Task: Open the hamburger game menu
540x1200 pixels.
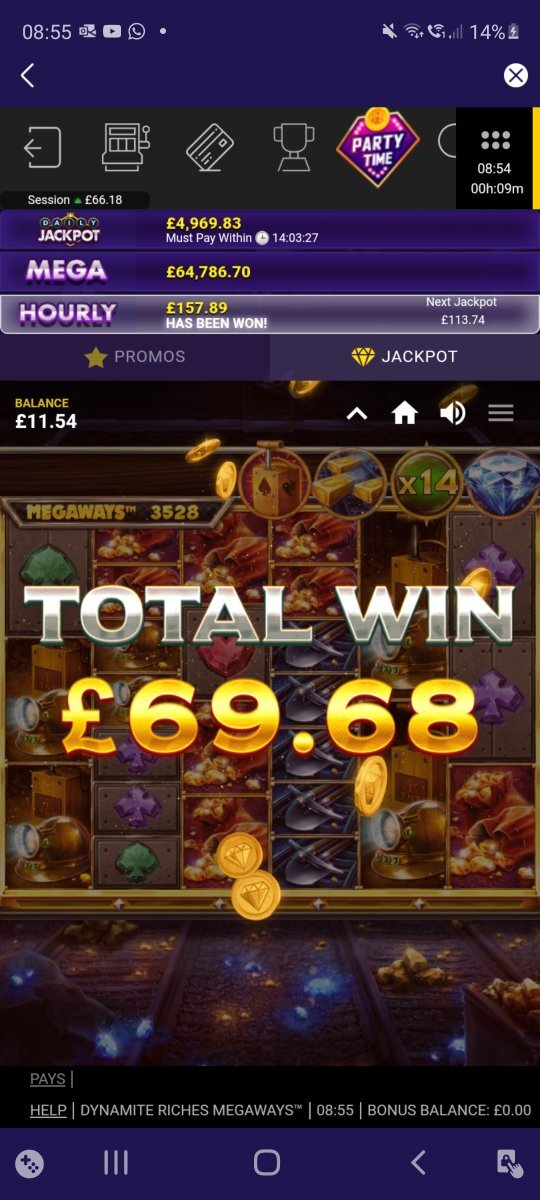Action: point(500,413)
